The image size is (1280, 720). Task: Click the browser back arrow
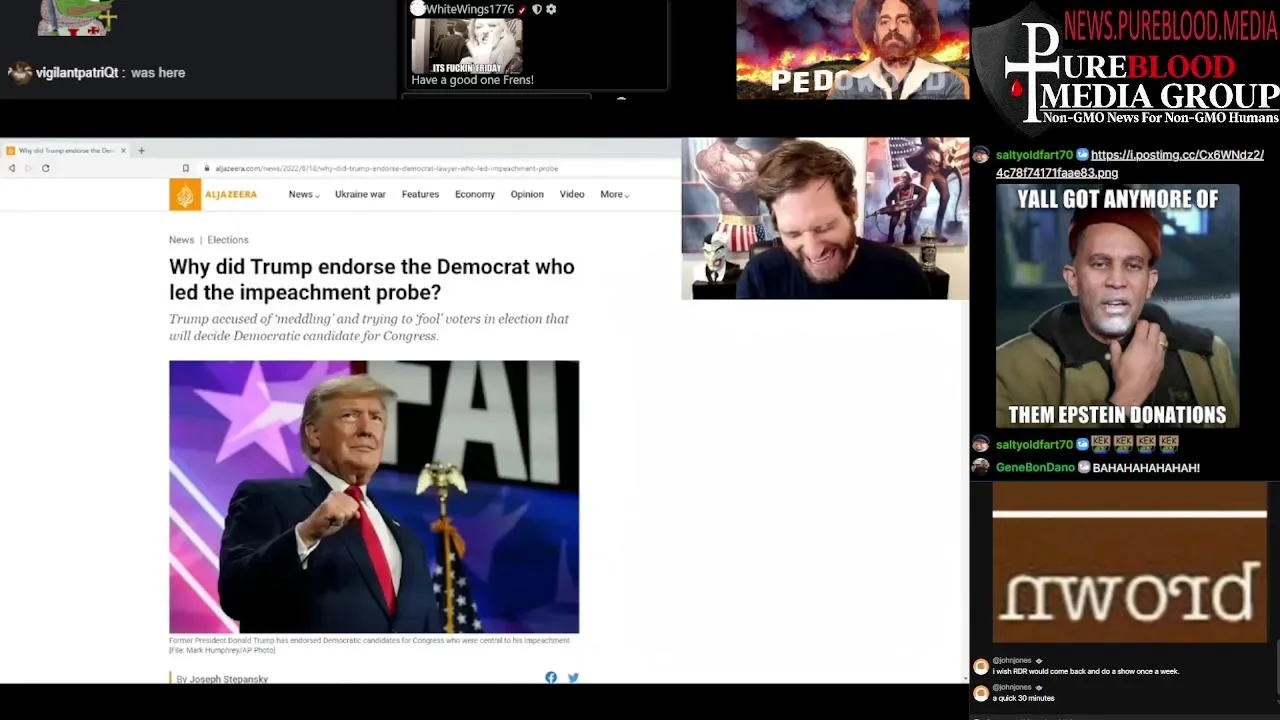pyautogui.click(x=11, y=168)
